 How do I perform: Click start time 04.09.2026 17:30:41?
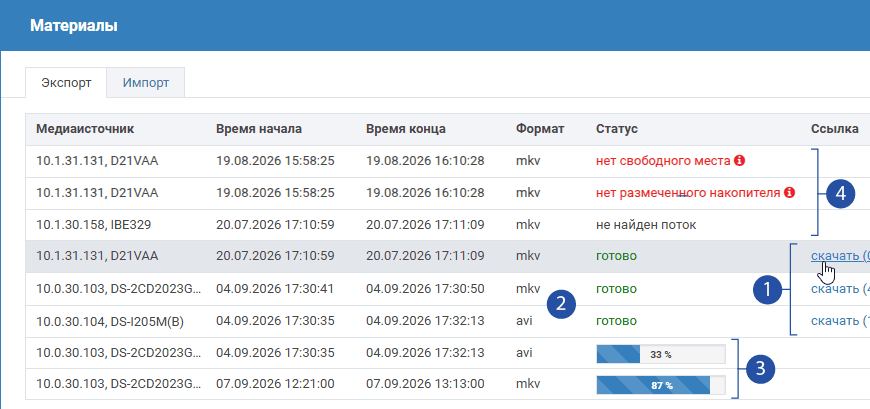tap(275, 289)
